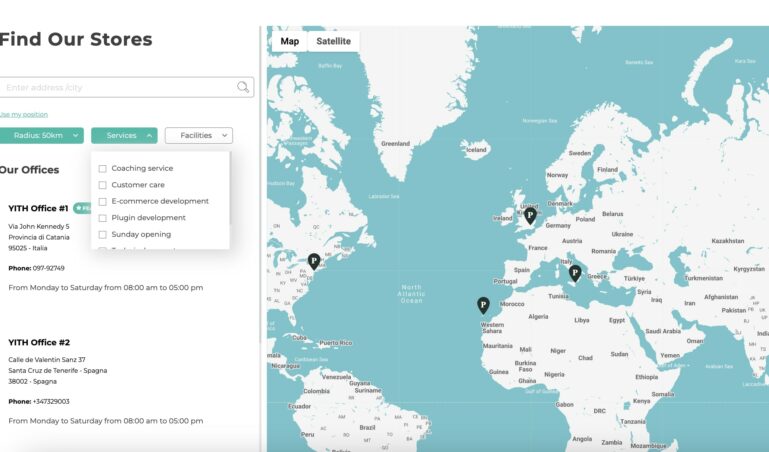The height and width of the screenshot is (452, 769).
Task: Click the Provincia di Catania line
Action: pos(39,237)
